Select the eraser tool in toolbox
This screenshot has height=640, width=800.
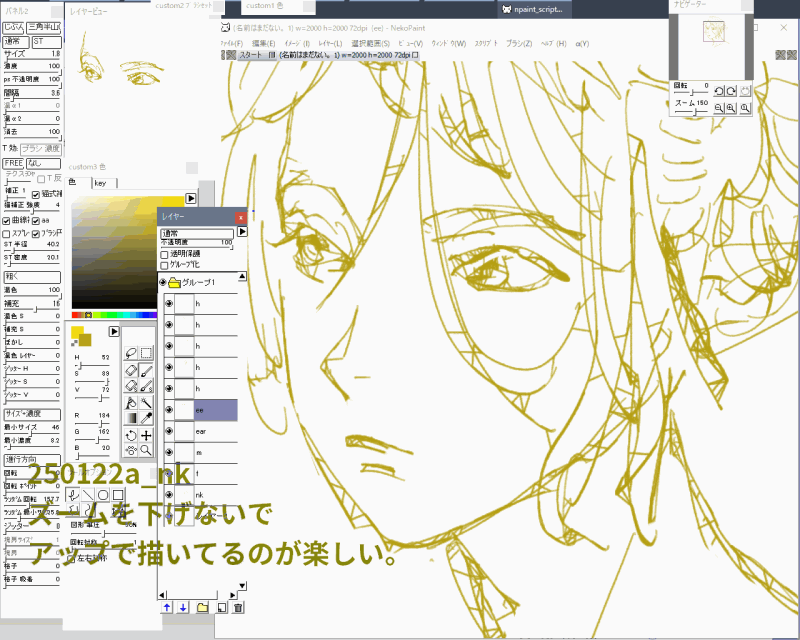click(x=131, y=370)
